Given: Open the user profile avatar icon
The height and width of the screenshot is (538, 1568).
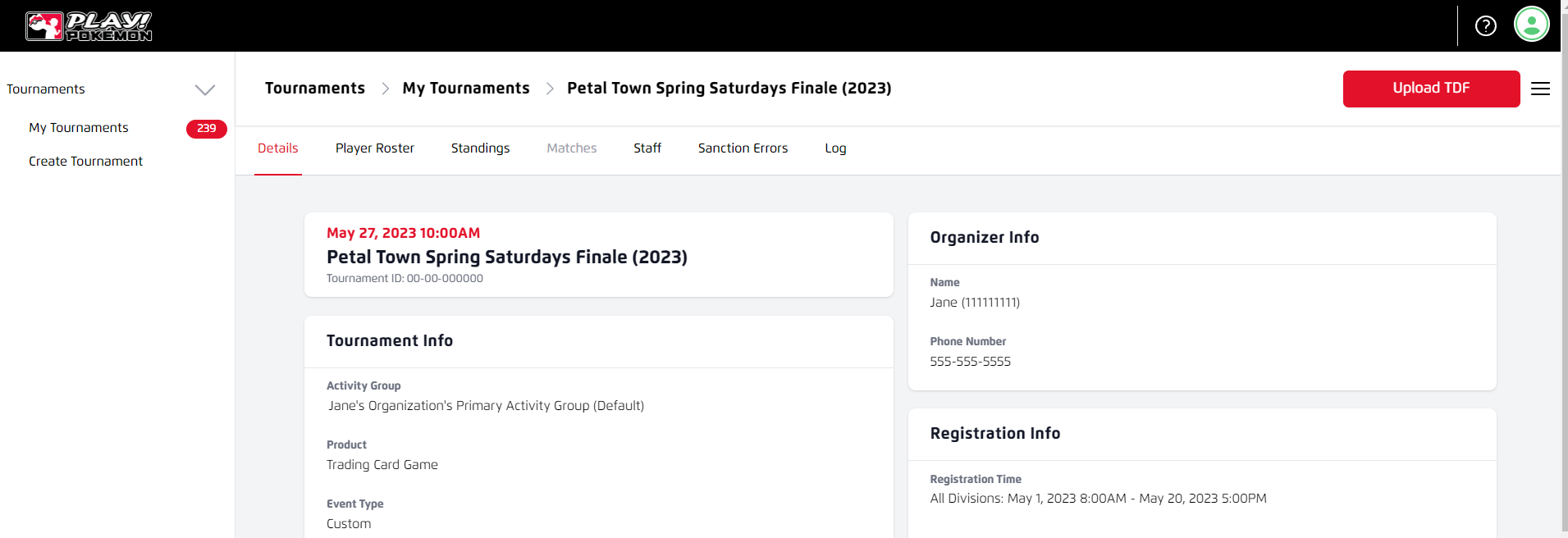Looking at the screenshot, I should tap(1531, 24).
